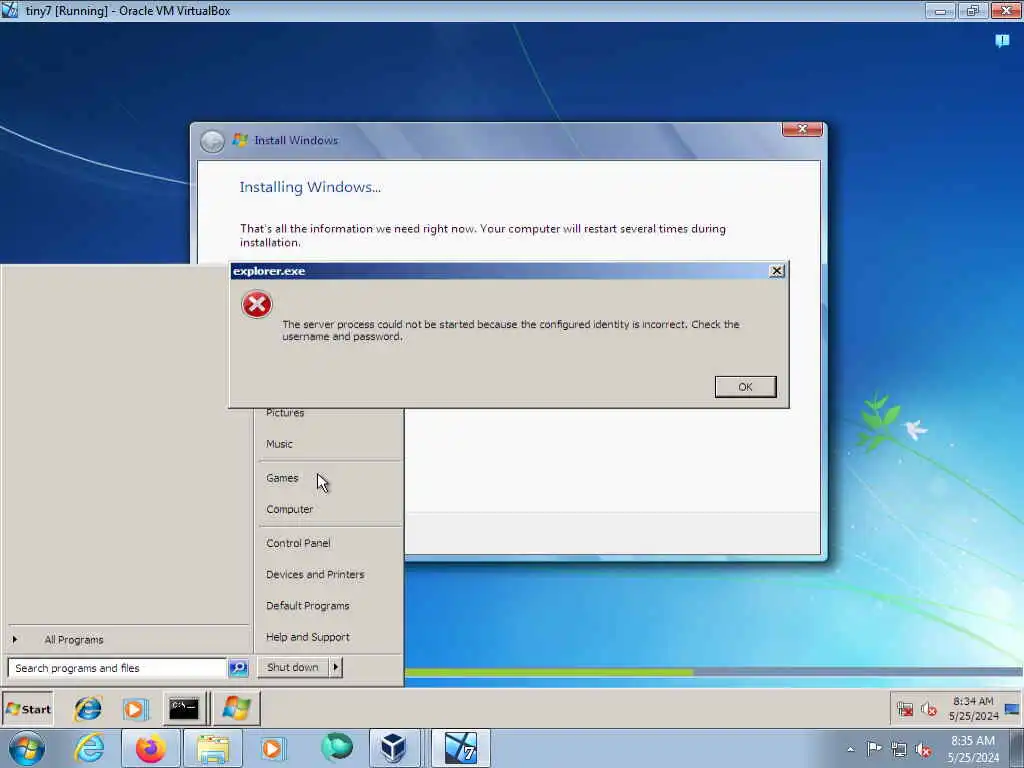Click the guest tray network error icon

point(904,709)
